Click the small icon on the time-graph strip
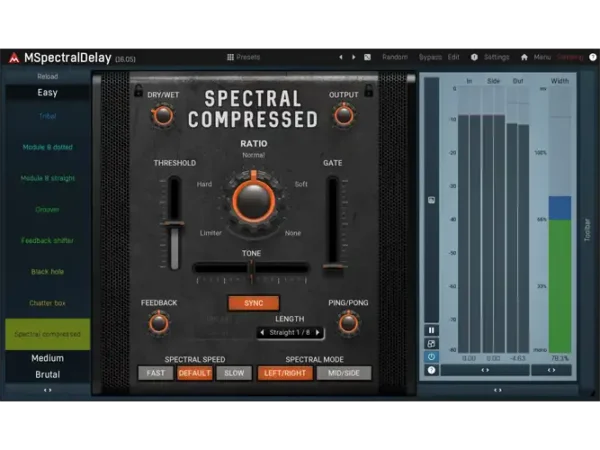 (431, 200)
